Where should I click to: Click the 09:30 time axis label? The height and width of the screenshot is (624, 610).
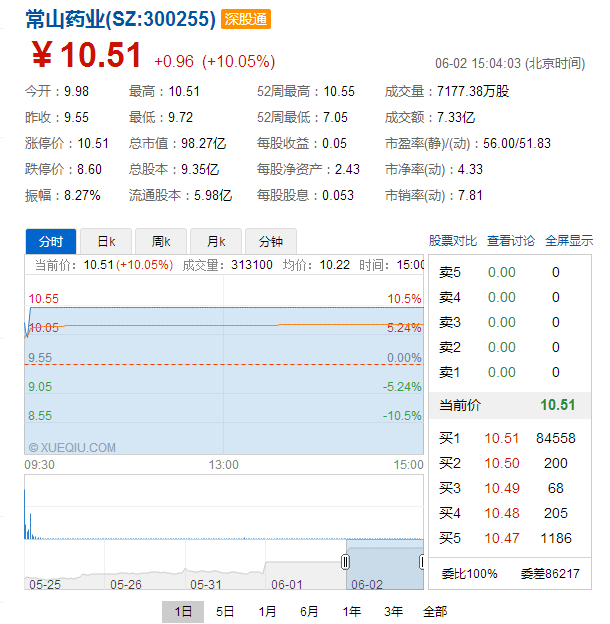coord(39,465)
